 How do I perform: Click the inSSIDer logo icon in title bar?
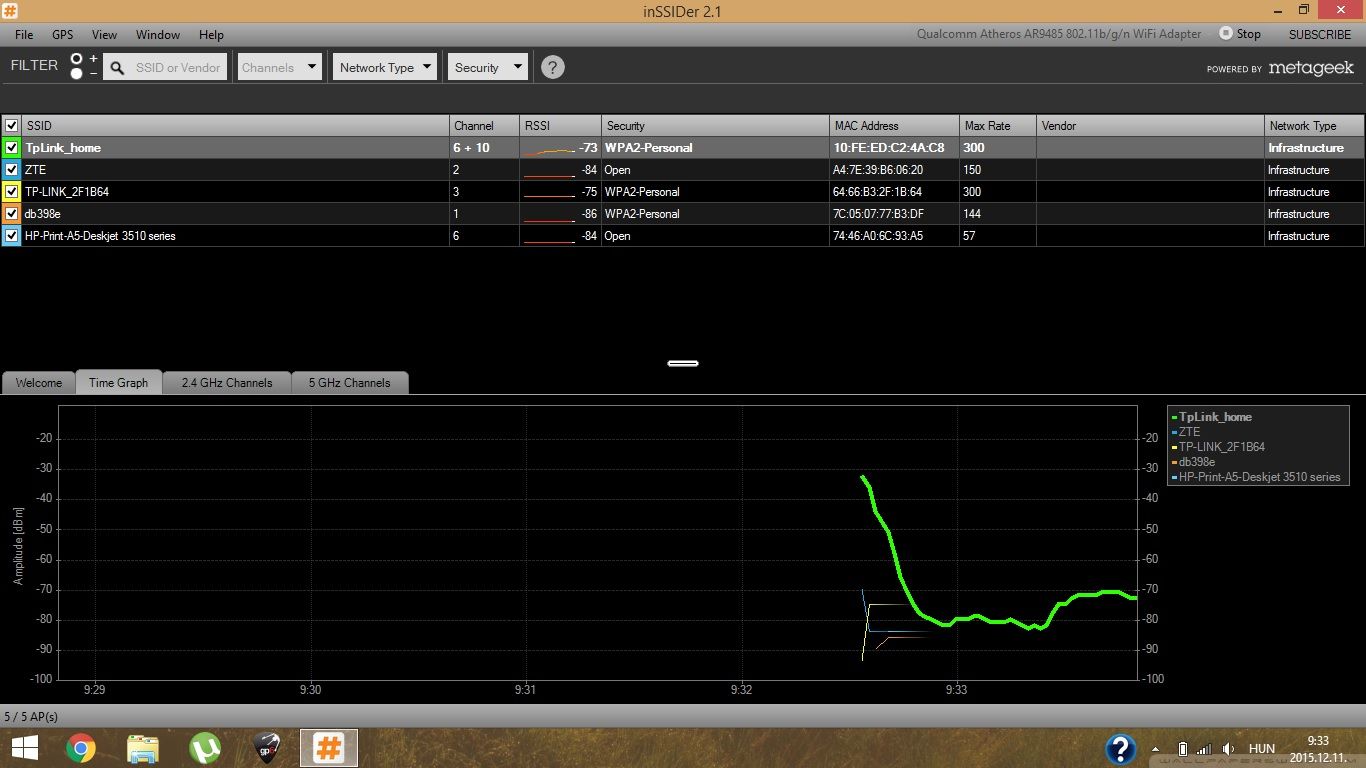10,11
